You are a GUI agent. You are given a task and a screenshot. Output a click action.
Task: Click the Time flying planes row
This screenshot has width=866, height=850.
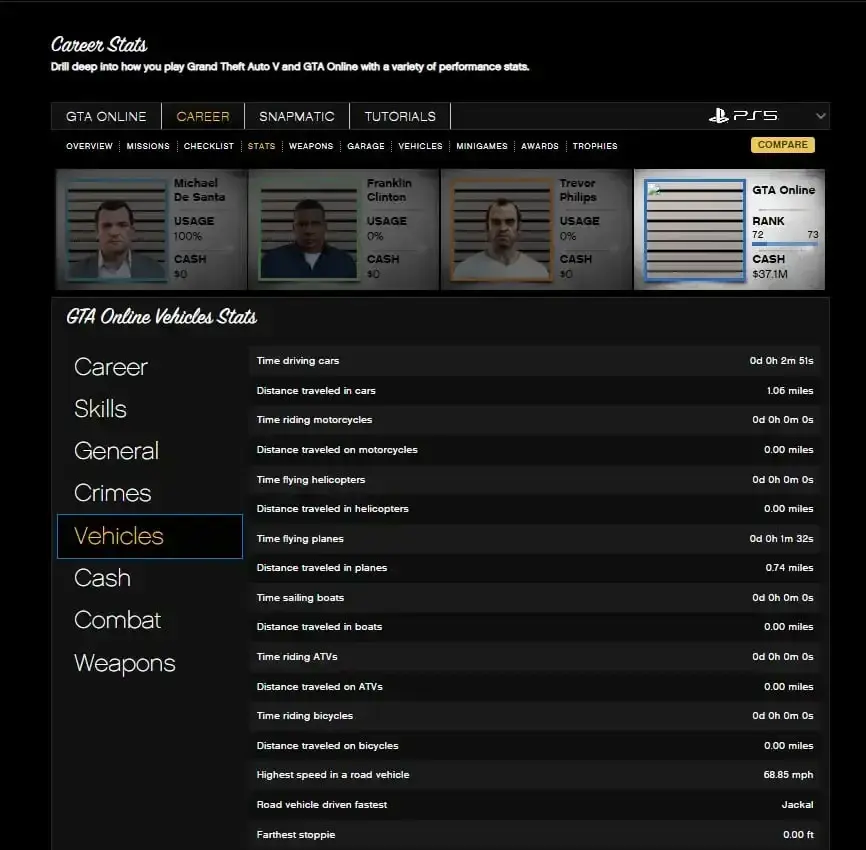[535, 538]
